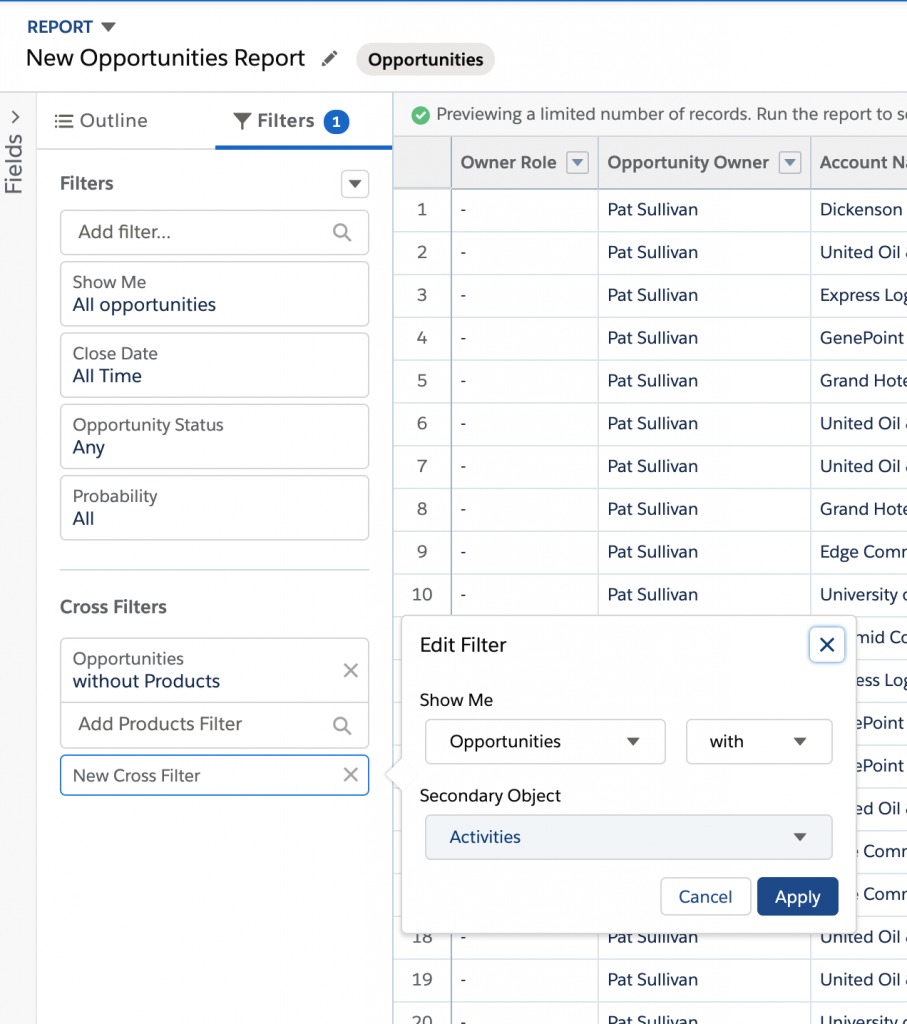Click the Add Products Filter field
Image resolution: width=907 pixels, height=1024 pixels.
pos(214,724)
